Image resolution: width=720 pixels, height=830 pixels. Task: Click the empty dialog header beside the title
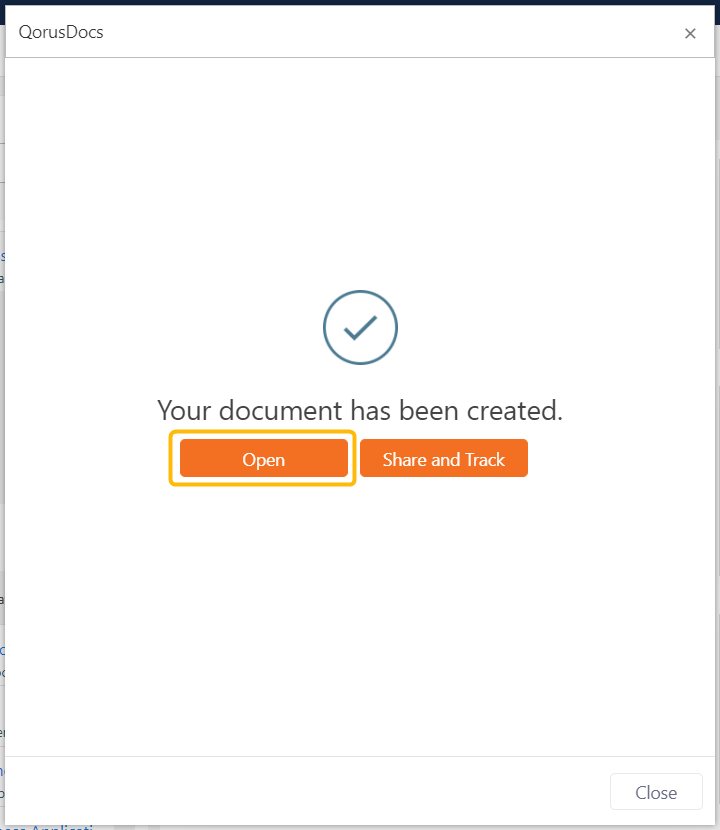(392, 32)
